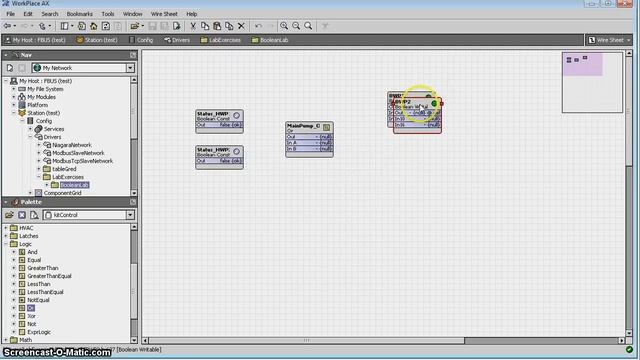Click the Duplicate toolbar icon
640x360 pixels.
[x=229, y=26]
